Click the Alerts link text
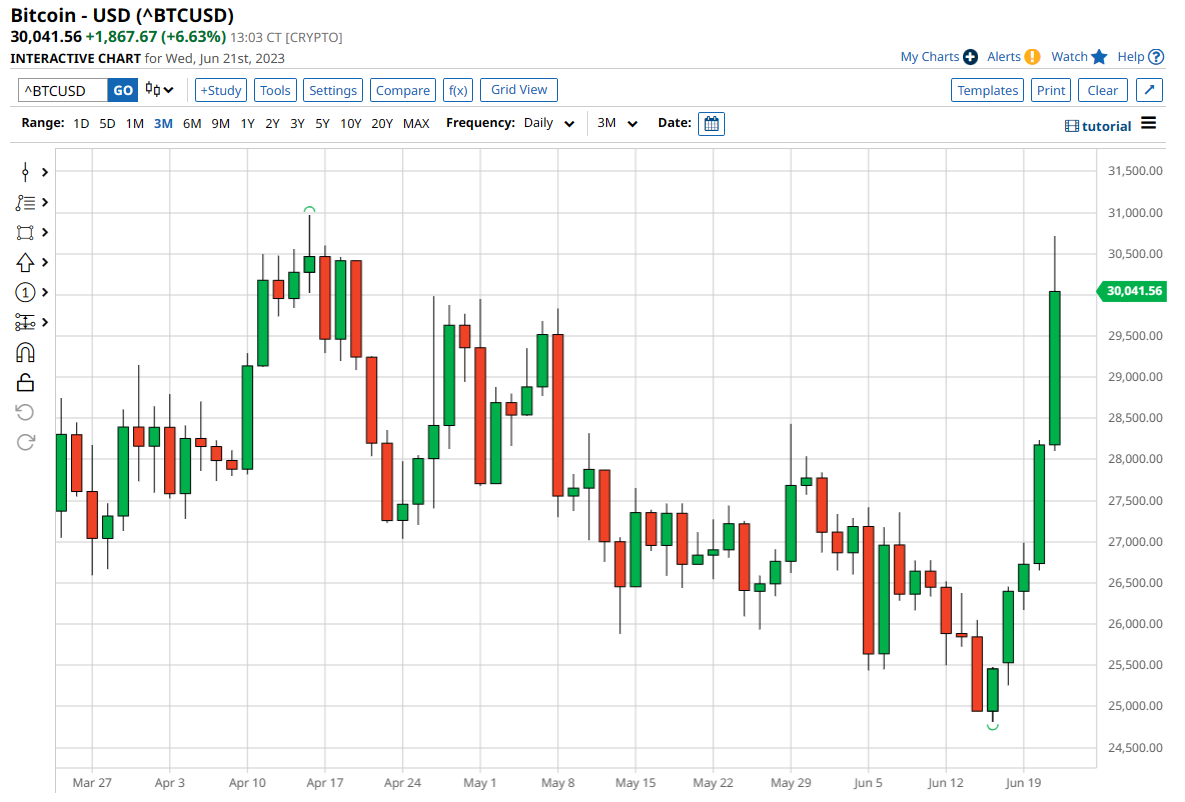Image resolution: width=1185 pixels, height=802 pixels. pos(1004,57)
